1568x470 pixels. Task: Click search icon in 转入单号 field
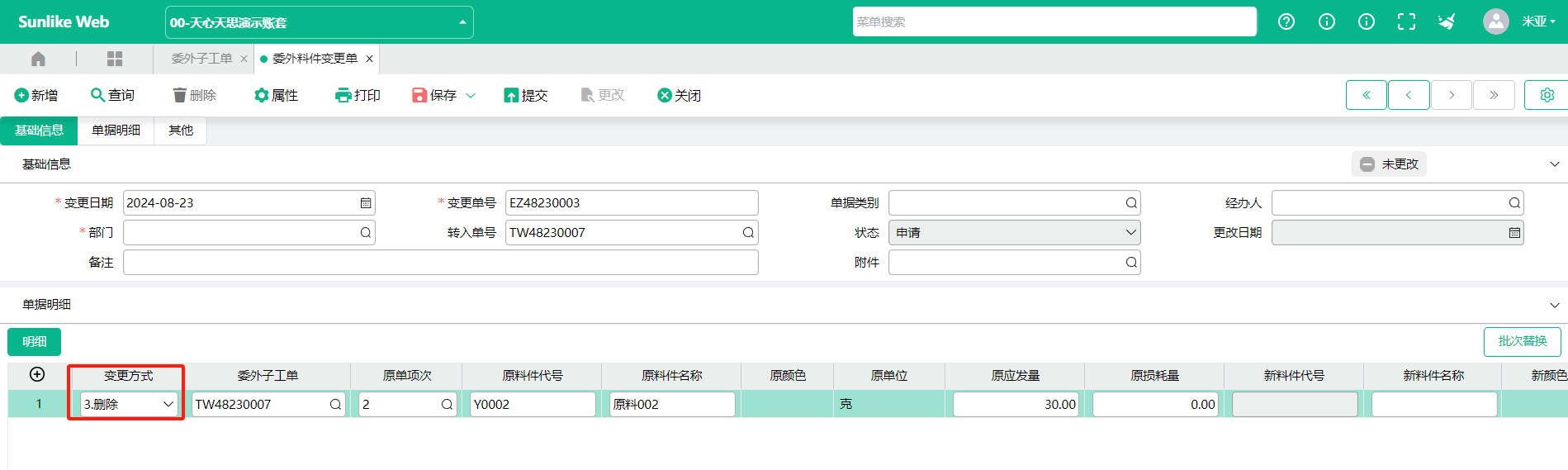tap(748, 233)
